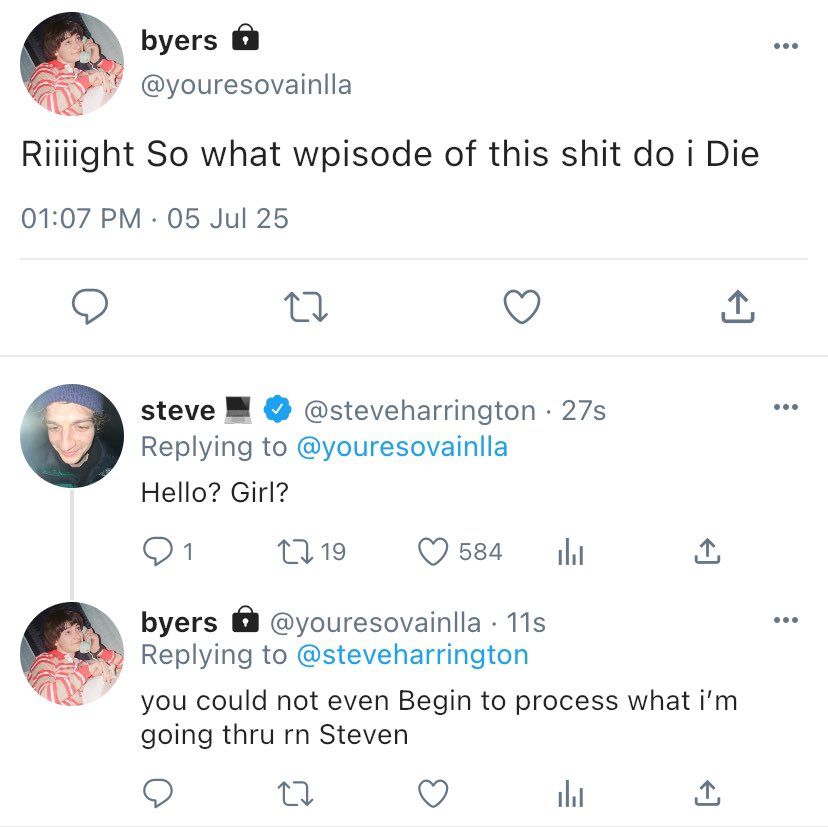Reply to byers' "going thru rn" tweet
Image resolution: width=828 pixels, height=827 pixels.
pyautogui.click(x=159, y=795)
